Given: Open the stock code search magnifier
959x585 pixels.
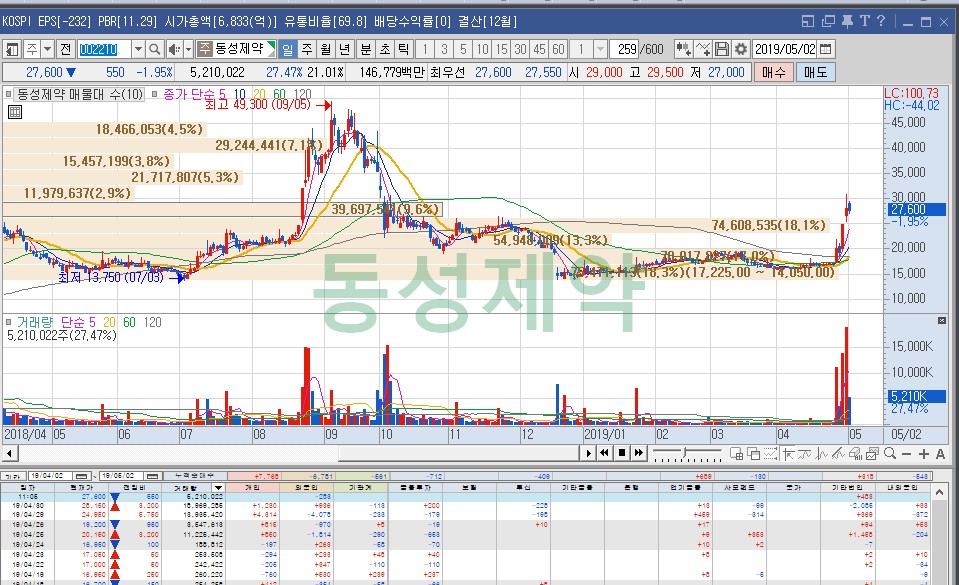Looking at the screenshot, I should coord(155,49).
